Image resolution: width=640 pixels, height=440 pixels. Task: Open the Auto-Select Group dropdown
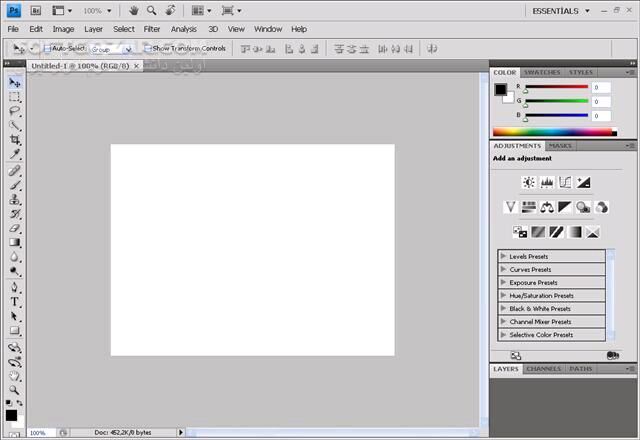point(112,48)
